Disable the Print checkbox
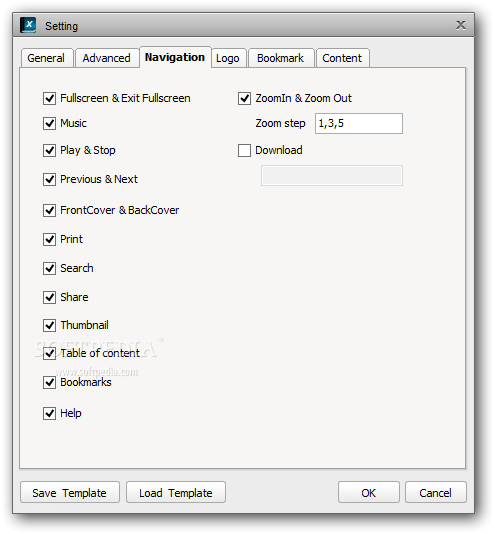This screenshot has height=534, width=495. pos(49,239)
